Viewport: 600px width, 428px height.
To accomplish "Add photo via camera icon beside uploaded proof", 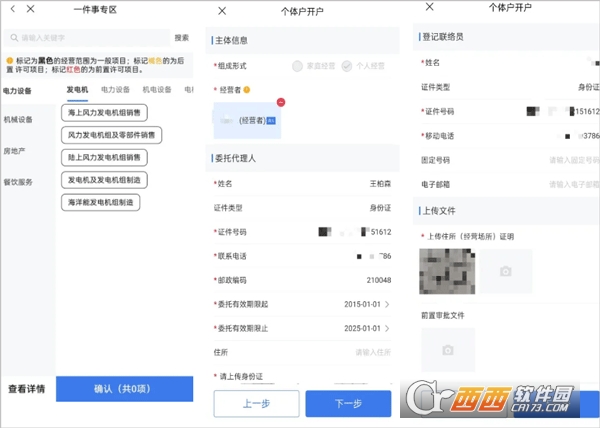I will (506, 272).
